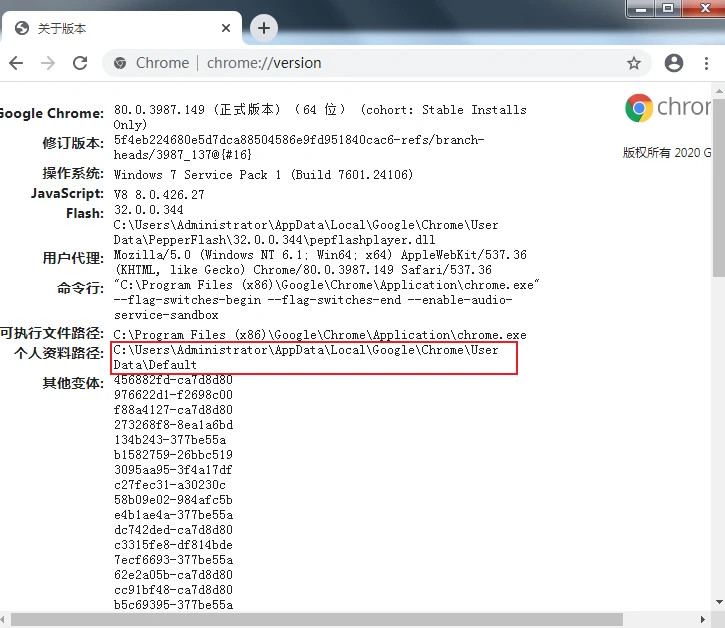The width and height of the screenshot is (725, 628).
Task: Click variation c27fec31-a30230c
Action: 170,485
